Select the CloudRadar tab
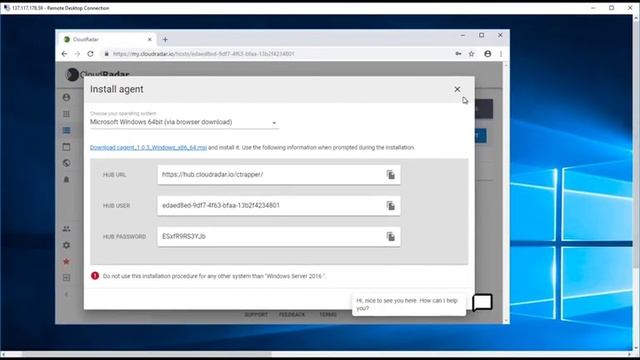The height and width of the screenshot is (360, 640). tap(107, 40)
